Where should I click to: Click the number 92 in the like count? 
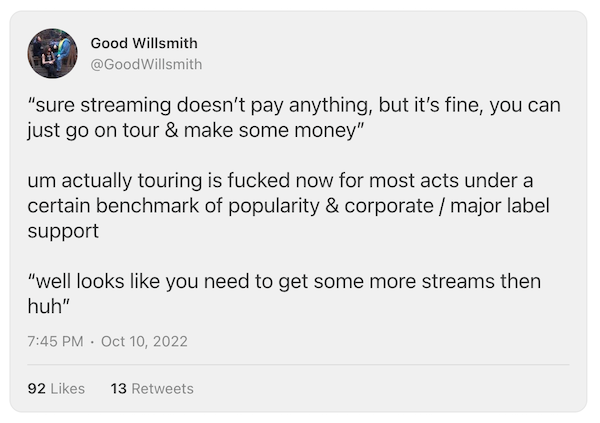pyautogui.click(x=37, y=388)
